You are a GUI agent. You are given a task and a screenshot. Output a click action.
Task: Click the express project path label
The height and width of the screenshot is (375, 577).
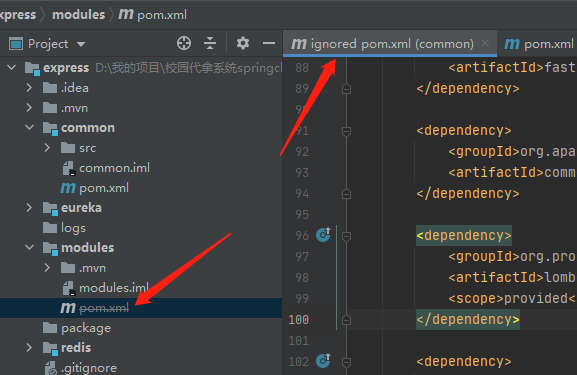pyautogui.click(x=188, y=68)
